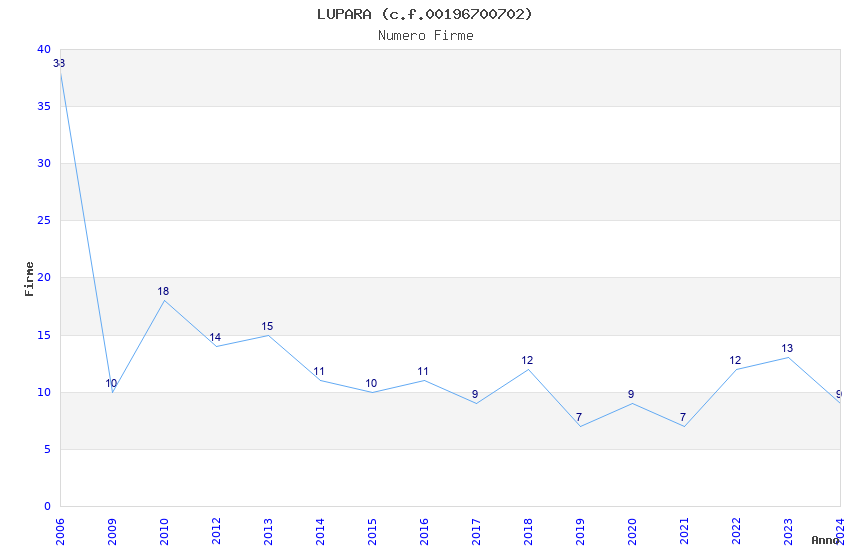Pick data label 11 above year 2016
Screen dimensions: 850x550
423,372
